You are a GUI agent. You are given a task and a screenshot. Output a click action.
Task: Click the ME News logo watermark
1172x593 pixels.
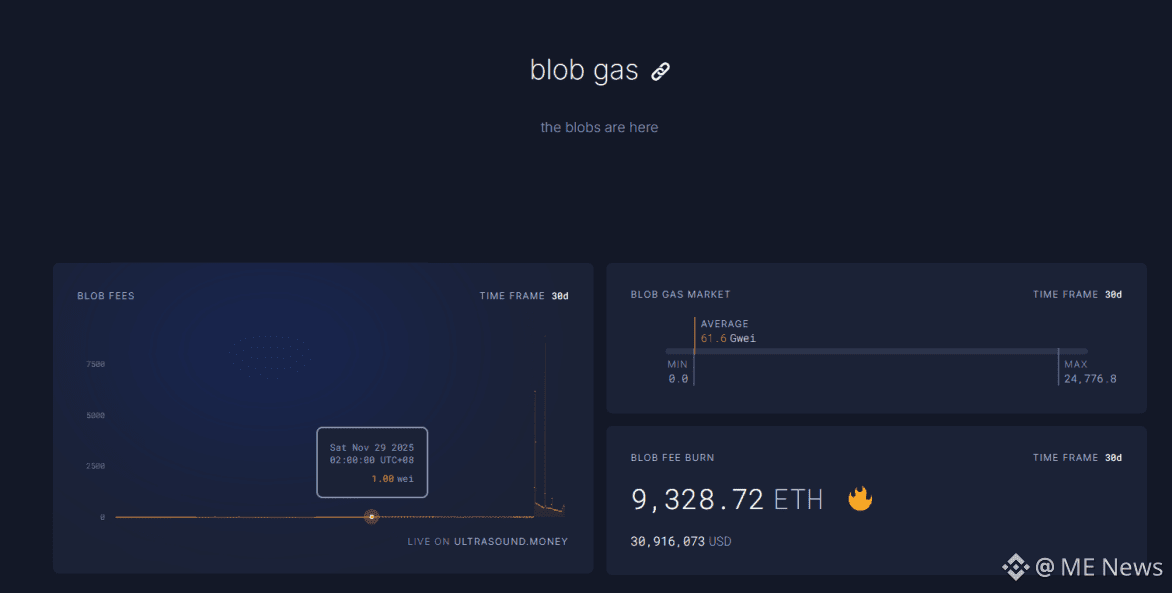[1082, 567]
